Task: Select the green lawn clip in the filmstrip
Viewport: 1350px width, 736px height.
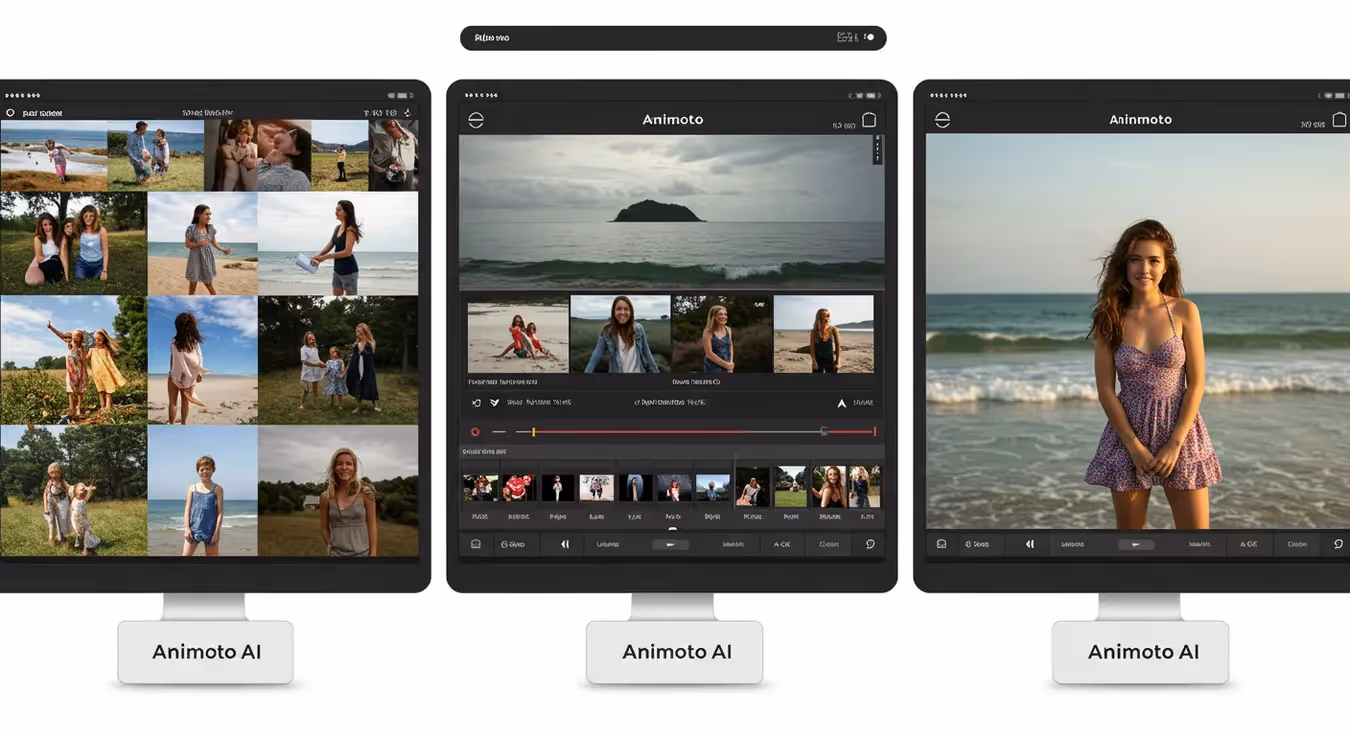Action: point(790,487)
